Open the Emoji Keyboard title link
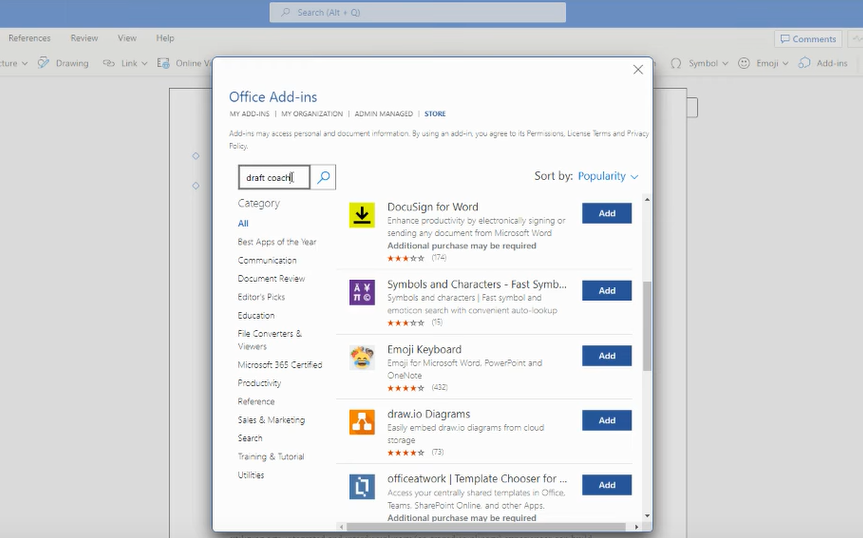Screen dimensions: 863x538 (x=424, y=349)
